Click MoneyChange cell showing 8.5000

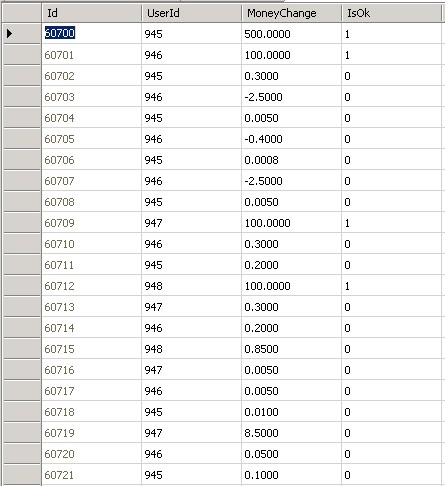pos(291,433)
